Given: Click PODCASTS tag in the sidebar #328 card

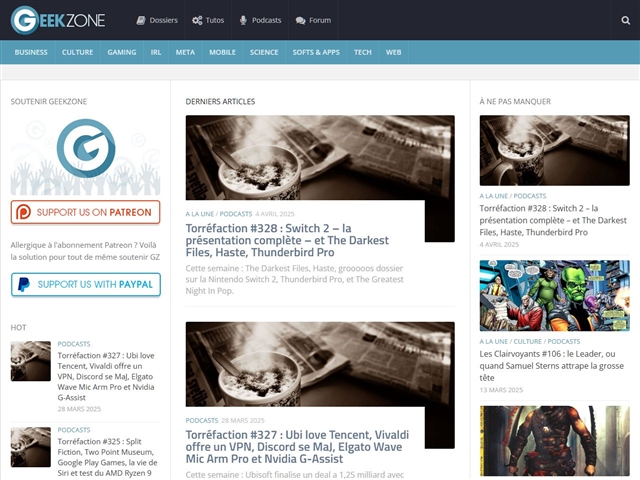Looking at the screenshot, I should coord(530,196).
